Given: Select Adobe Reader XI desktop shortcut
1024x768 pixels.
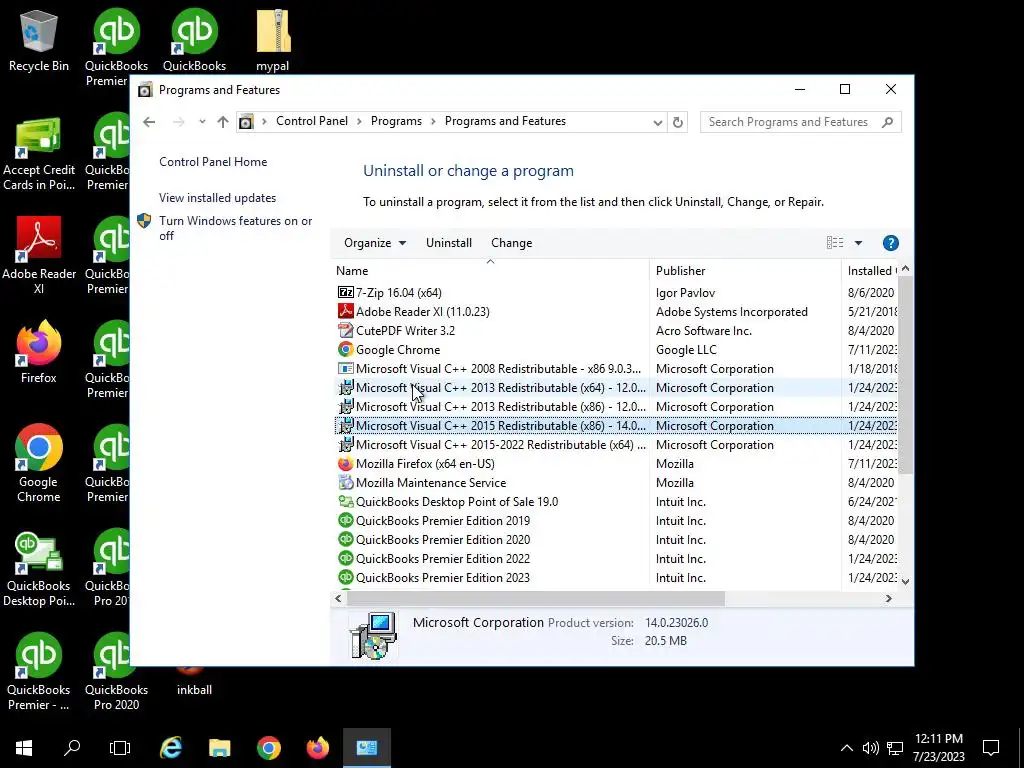Looking at the screenshot, I should [39, 255].
